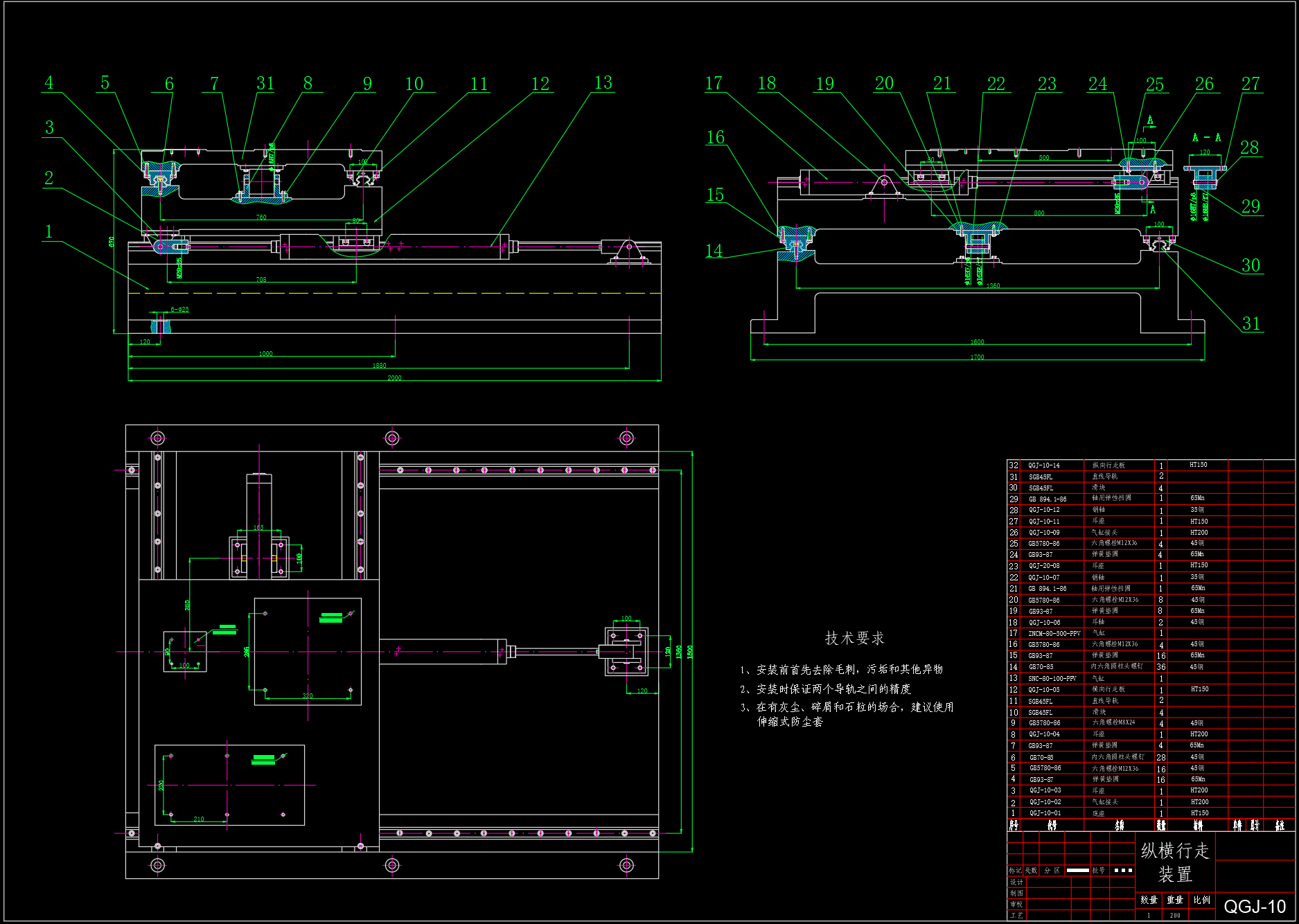
Task: Click the QGJ-10-14 row in parts list
Action: [1043, 465]
